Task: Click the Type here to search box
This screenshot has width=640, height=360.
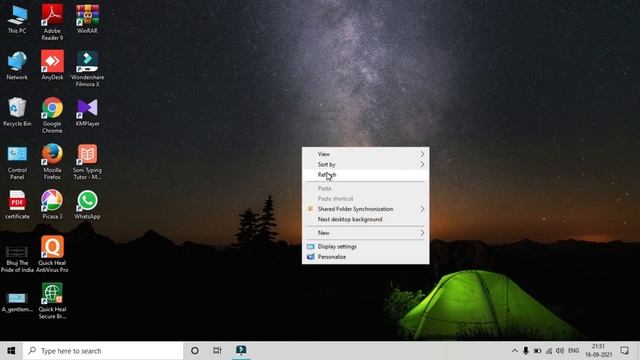Action: 103,351
